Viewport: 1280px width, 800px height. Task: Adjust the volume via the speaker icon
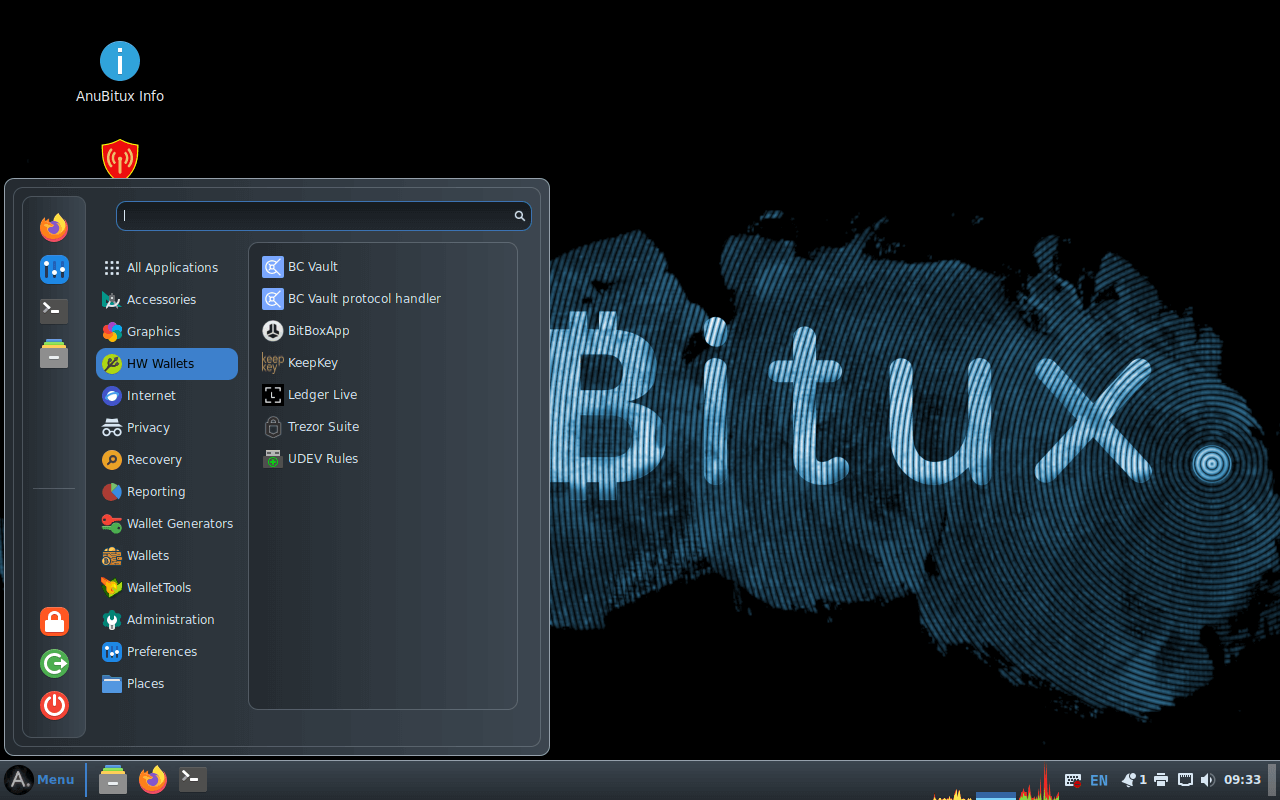coord(1207,779)
